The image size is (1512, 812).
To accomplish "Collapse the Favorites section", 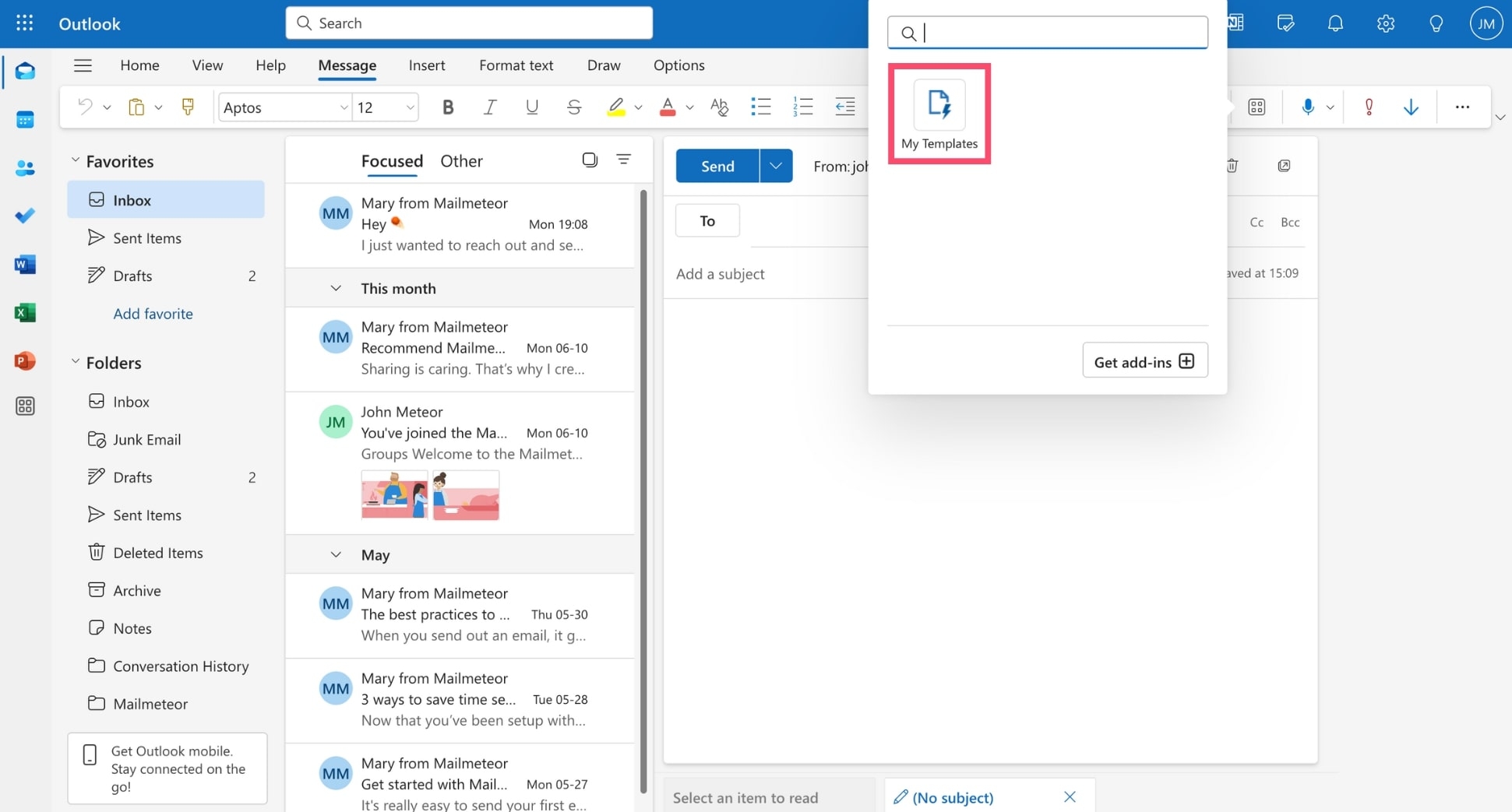I will [x=76, y=160].
